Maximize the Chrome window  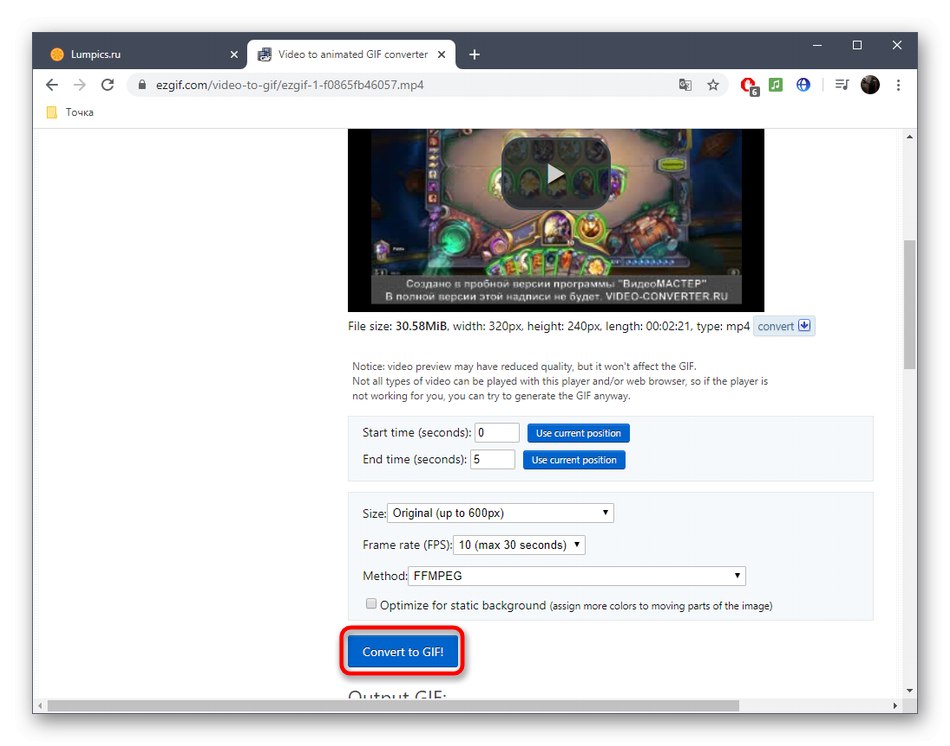click(x=857, y=45)
